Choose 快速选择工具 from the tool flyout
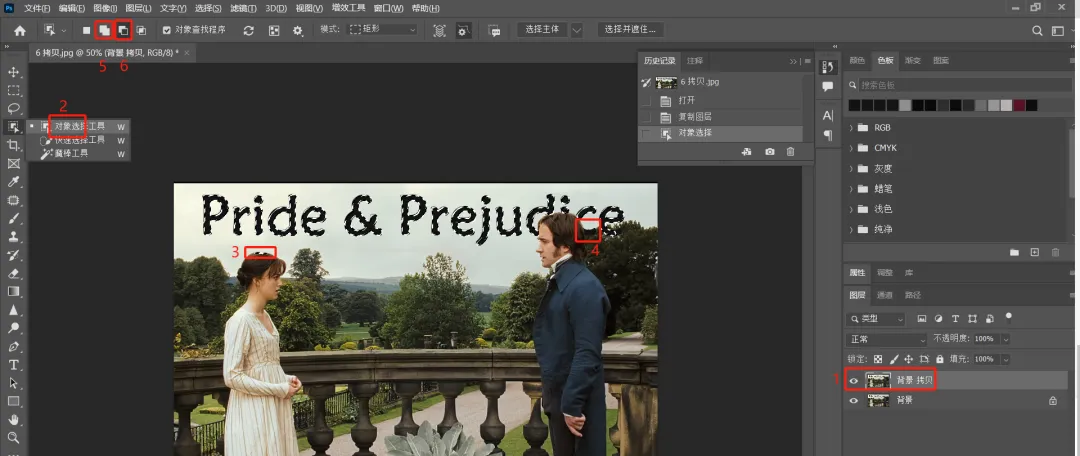 80,140
